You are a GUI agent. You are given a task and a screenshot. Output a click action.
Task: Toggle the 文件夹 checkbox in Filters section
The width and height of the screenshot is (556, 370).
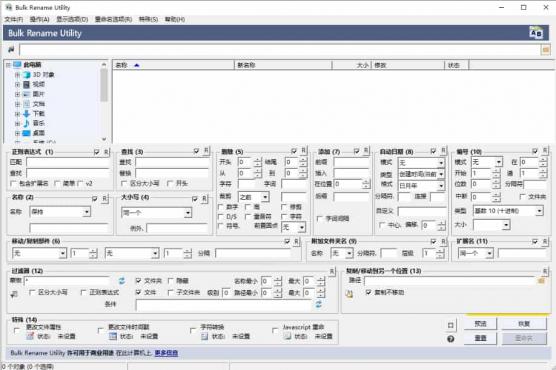[x=138, y=281]
